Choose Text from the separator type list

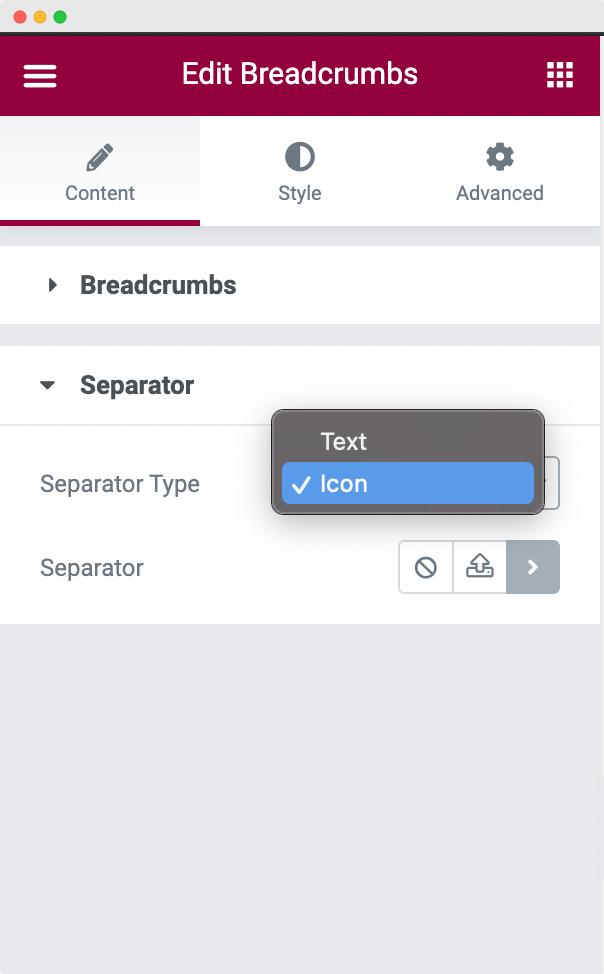click(x=343, y=441)
